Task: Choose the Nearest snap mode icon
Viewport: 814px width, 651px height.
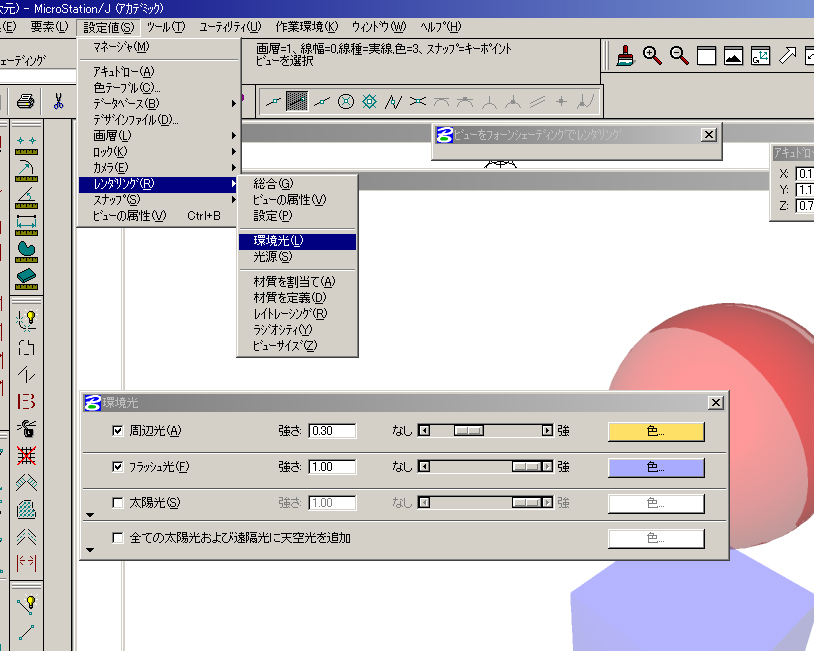Action: pyautogui.click(x=273, y=102)
